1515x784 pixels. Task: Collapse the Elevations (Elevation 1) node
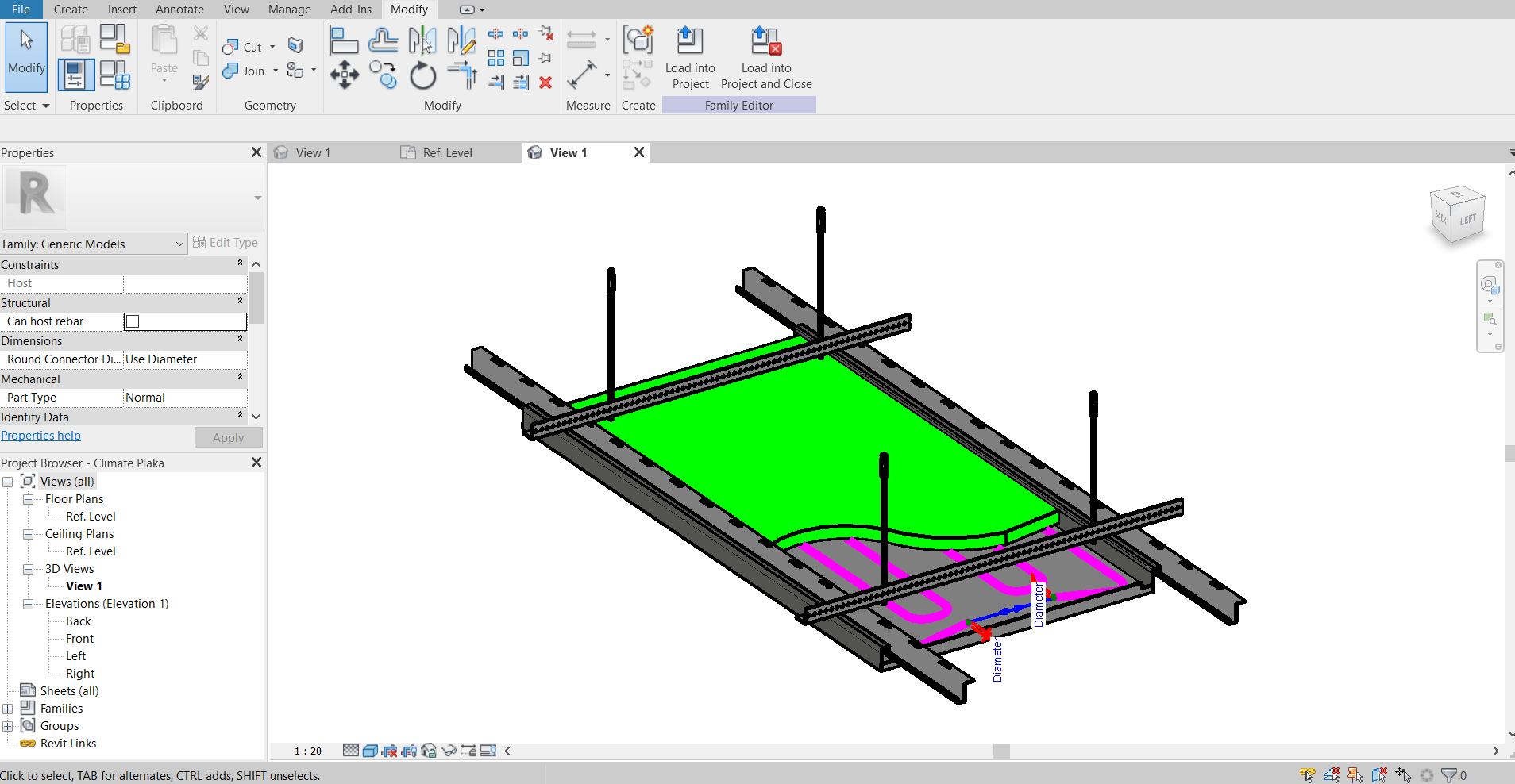pos(29,604)
